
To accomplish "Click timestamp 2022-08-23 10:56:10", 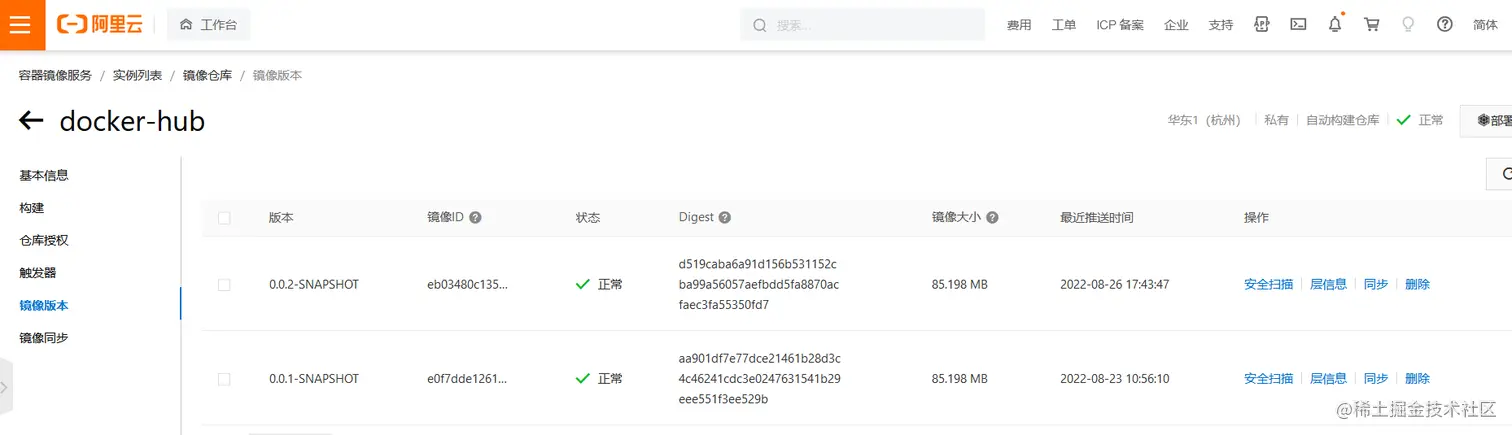I will [1114, 378].
